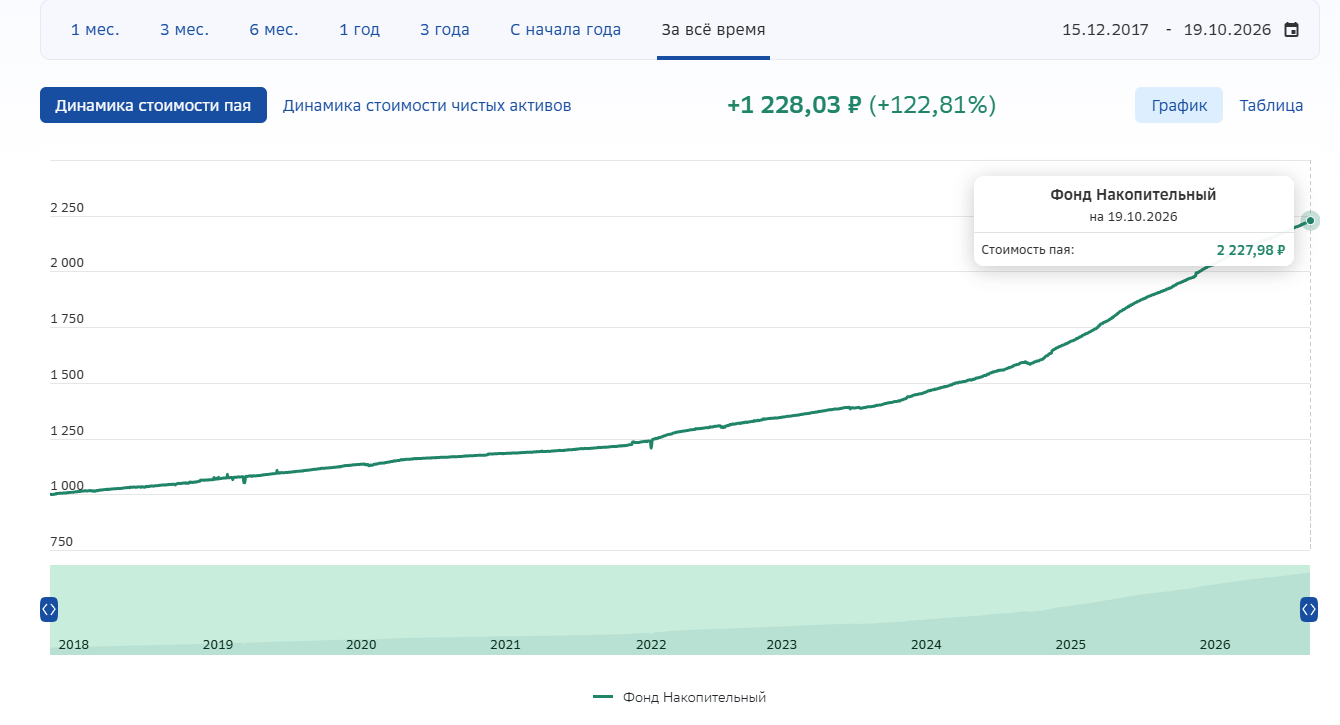1340x725 pixels.
Task: Click the end date 19.10.2026
Action: tap(1227, 30)
